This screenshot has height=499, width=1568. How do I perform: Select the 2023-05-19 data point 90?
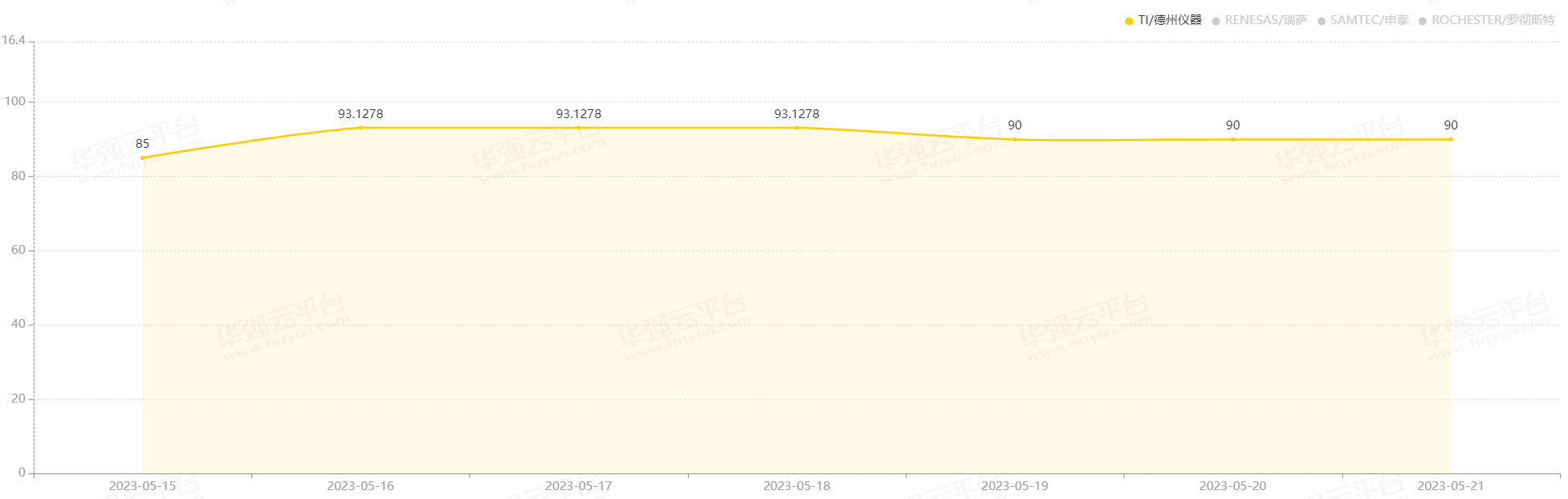(1015, 139)
